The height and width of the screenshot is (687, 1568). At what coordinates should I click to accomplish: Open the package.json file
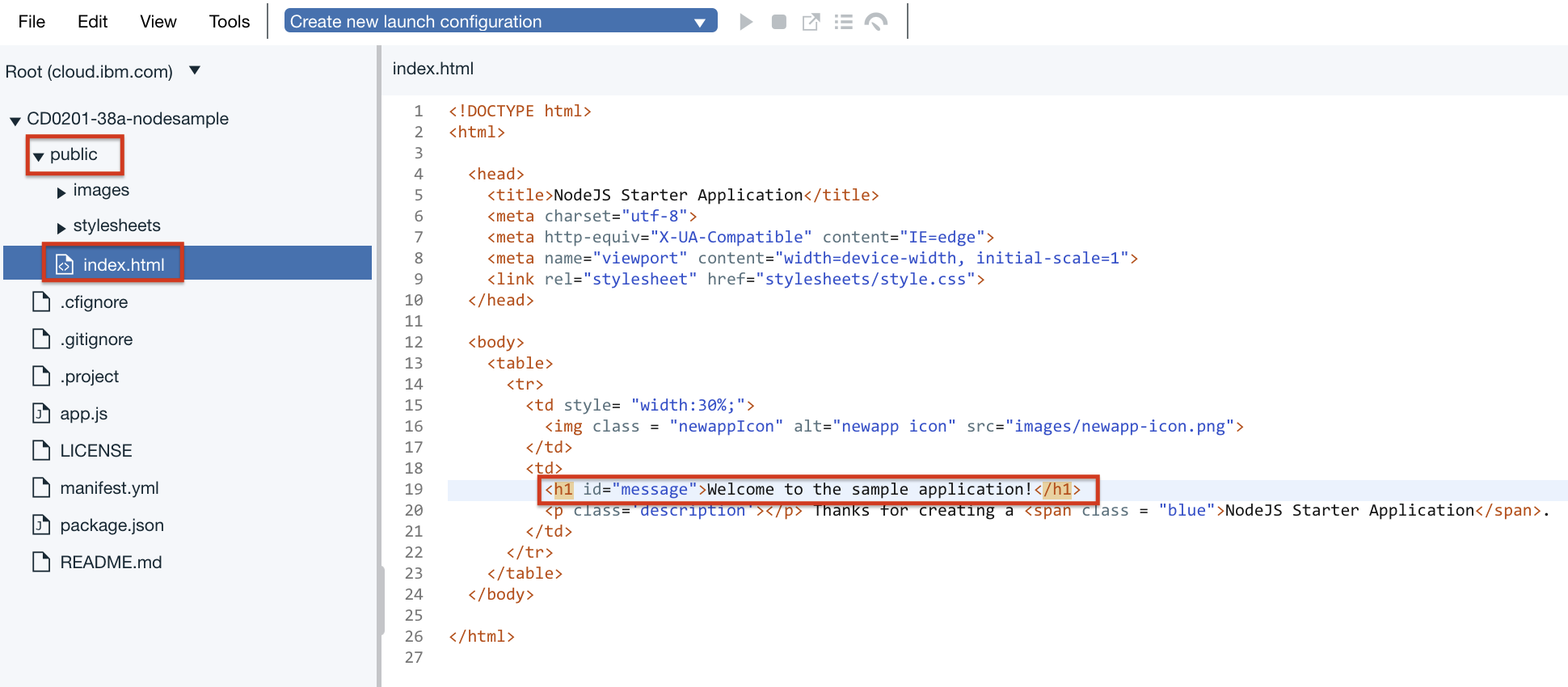(112, 525)
